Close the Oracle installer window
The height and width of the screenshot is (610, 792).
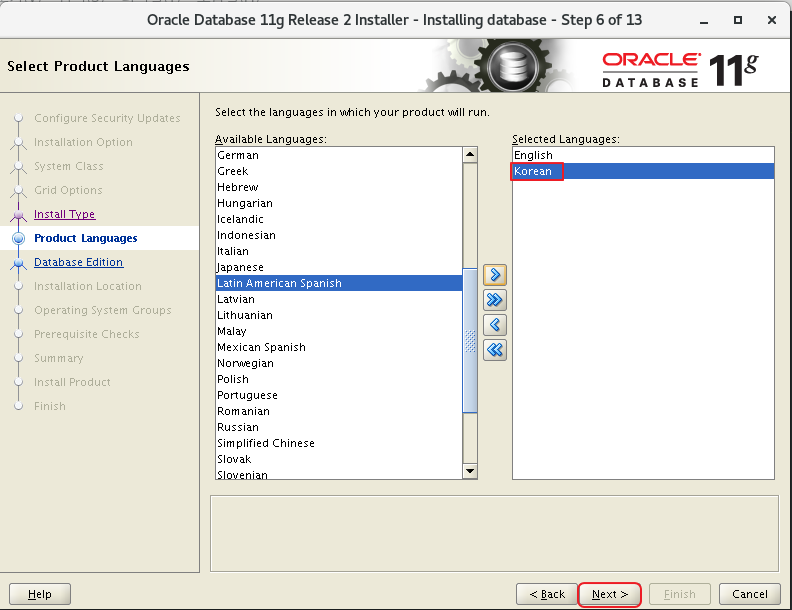coord(772,20)
